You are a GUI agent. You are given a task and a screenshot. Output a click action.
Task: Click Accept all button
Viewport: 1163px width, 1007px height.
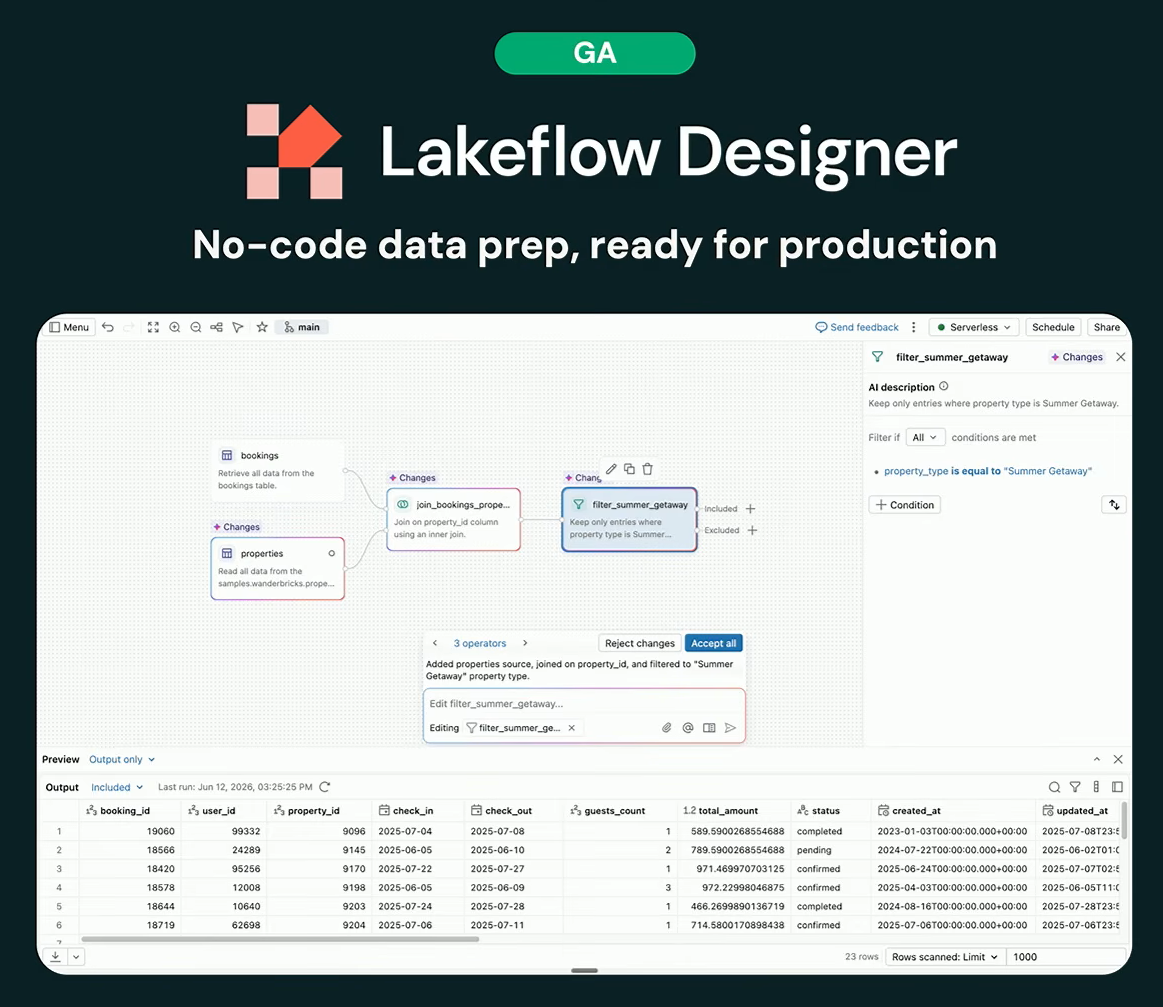click(x=714, y=643)
